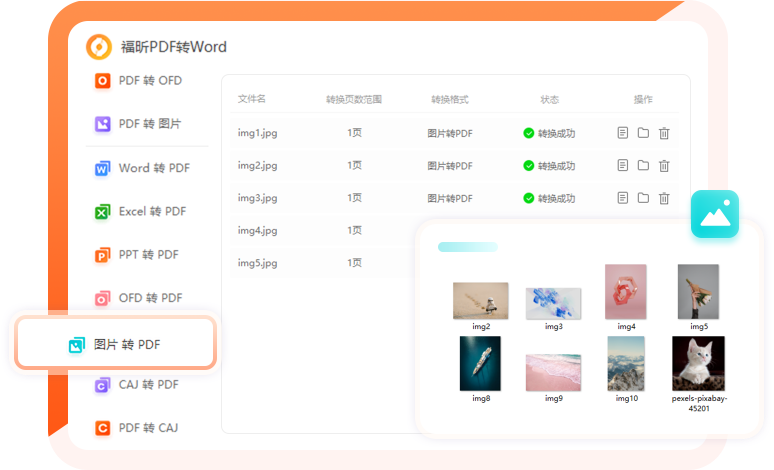Delete img2.jpg using trash icon
Viewport: 774px width, 470px height.
point(664,165)
